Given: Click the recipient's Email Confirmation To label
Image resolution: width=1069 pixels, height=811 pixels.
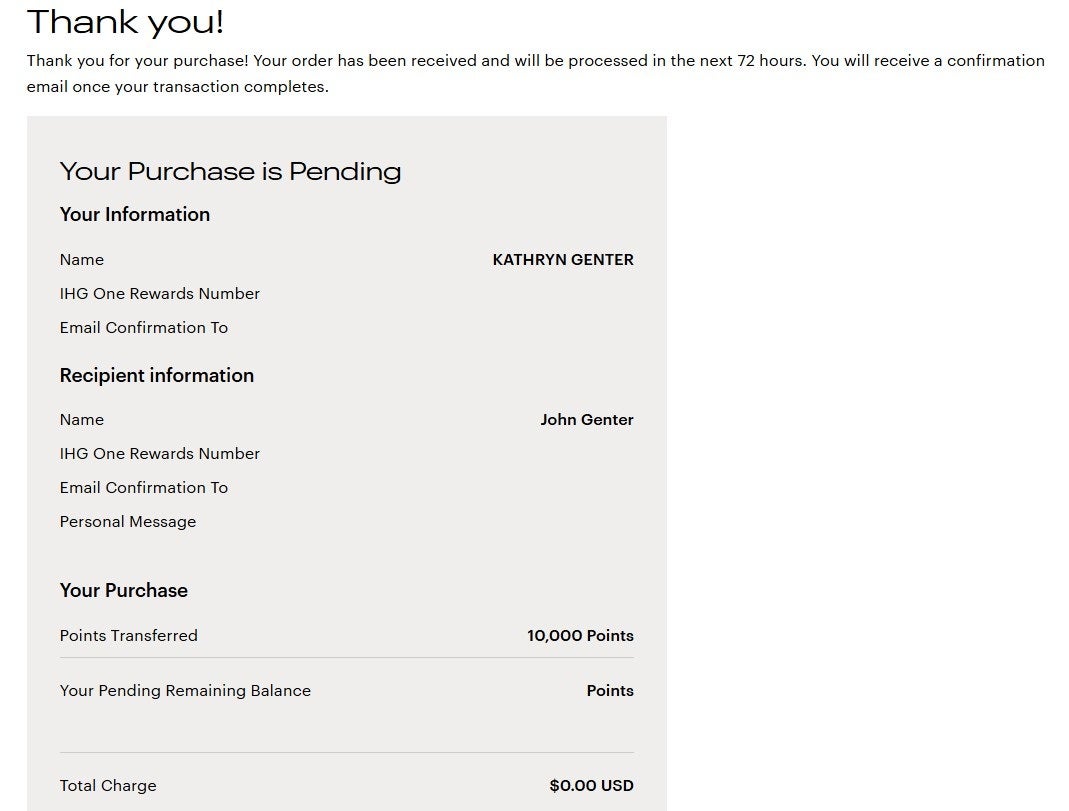Looking at the screenshot, I should (x=144, y=488).
